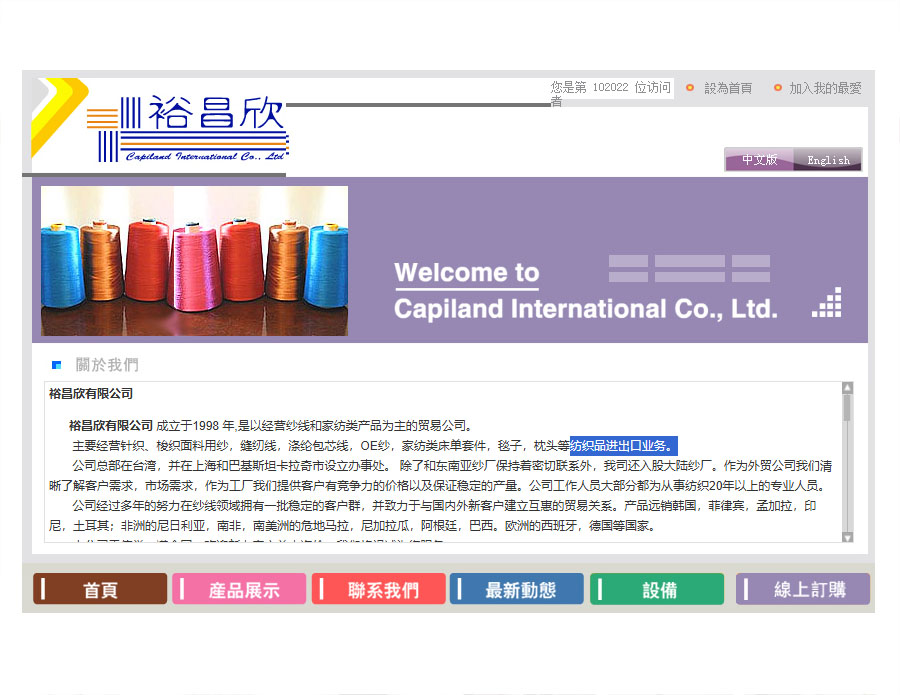Click the colorful yarn spools image

click(194, 261)
